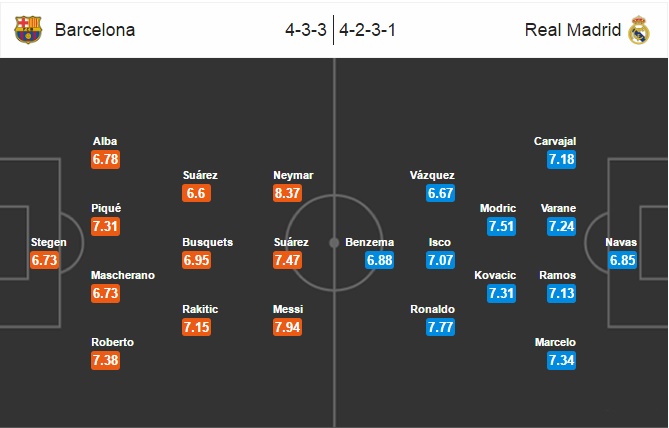Viewport: 669px width, 428px height.
Task: Click Ronaldo's 7.77 rating badge
Action: click(x=440, y=327)
